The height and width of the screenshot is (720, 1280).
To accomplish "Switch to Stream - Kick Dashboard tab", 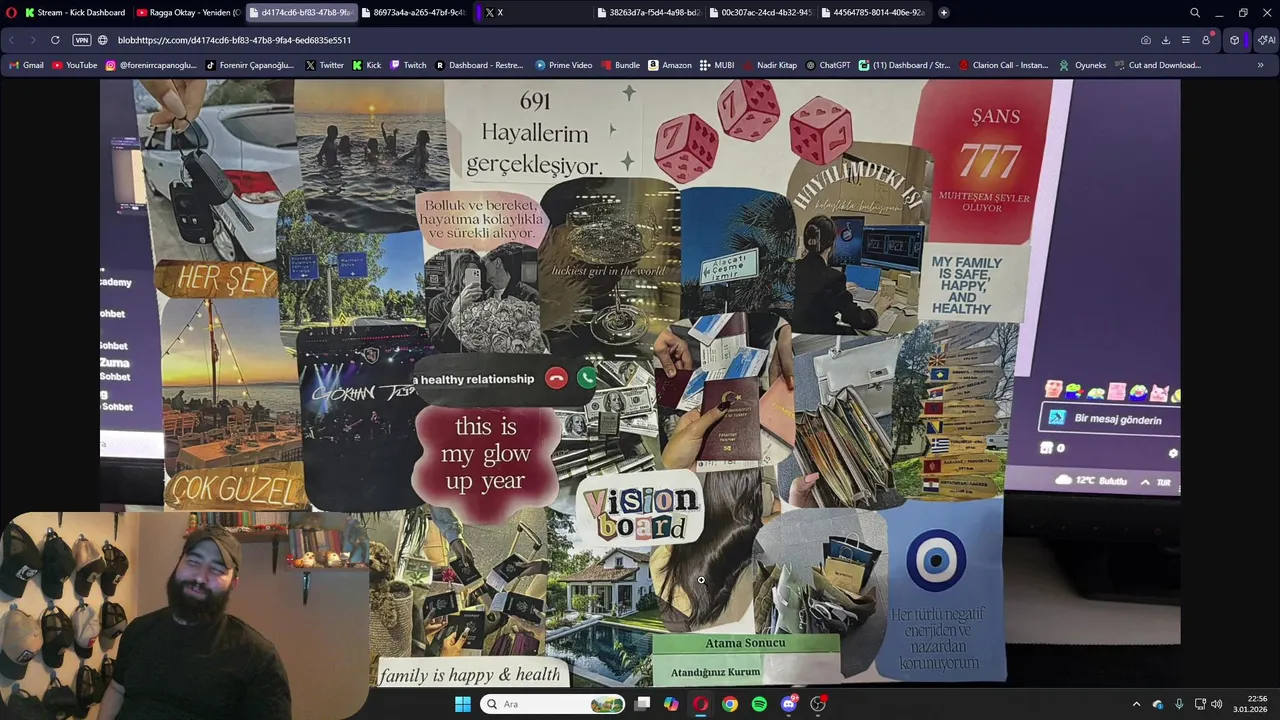I will [x=75, y=13].
